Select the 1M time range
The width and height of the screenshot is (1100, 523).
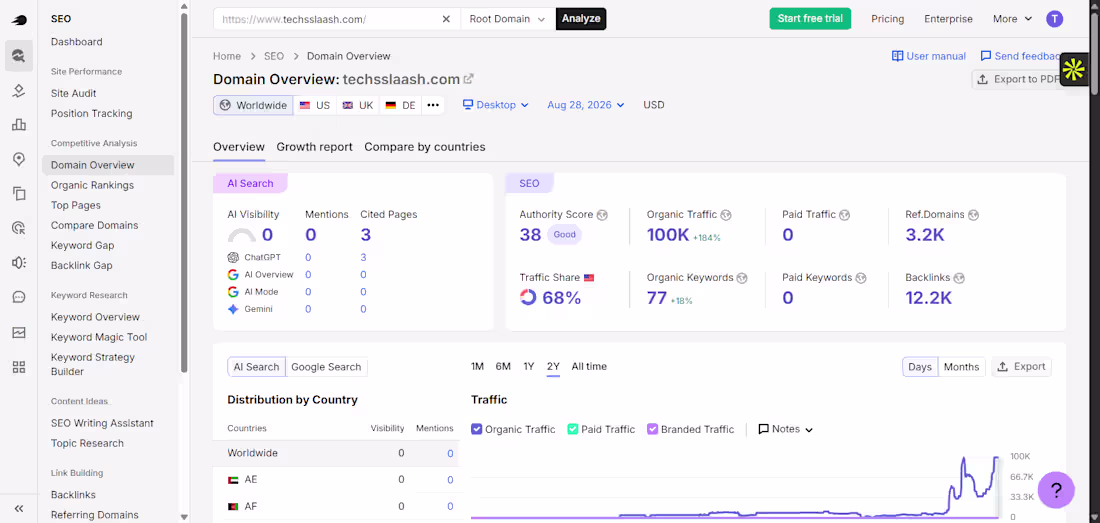pos(477,367)
